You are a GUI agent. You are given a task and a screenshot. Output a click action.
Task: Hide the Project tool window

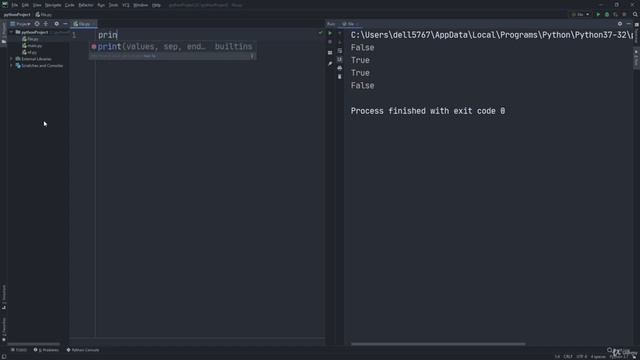[65, 24]
